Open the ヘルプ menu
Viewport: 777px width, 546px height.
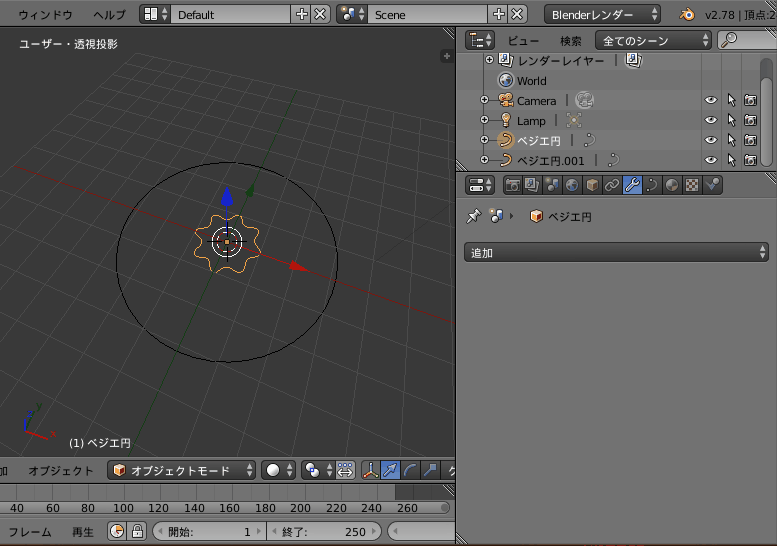click(110, 15)
